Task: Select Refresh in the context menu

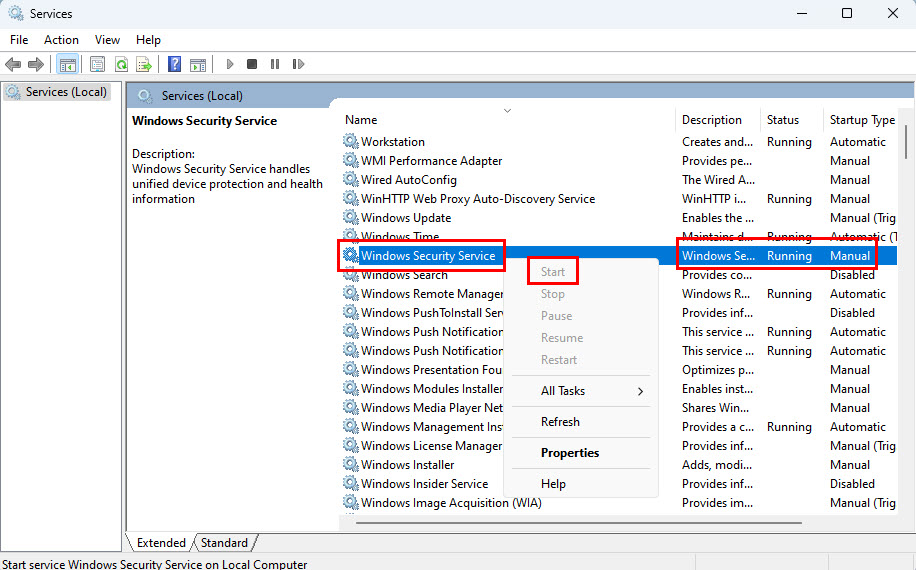Action: (x=560, y=422)
